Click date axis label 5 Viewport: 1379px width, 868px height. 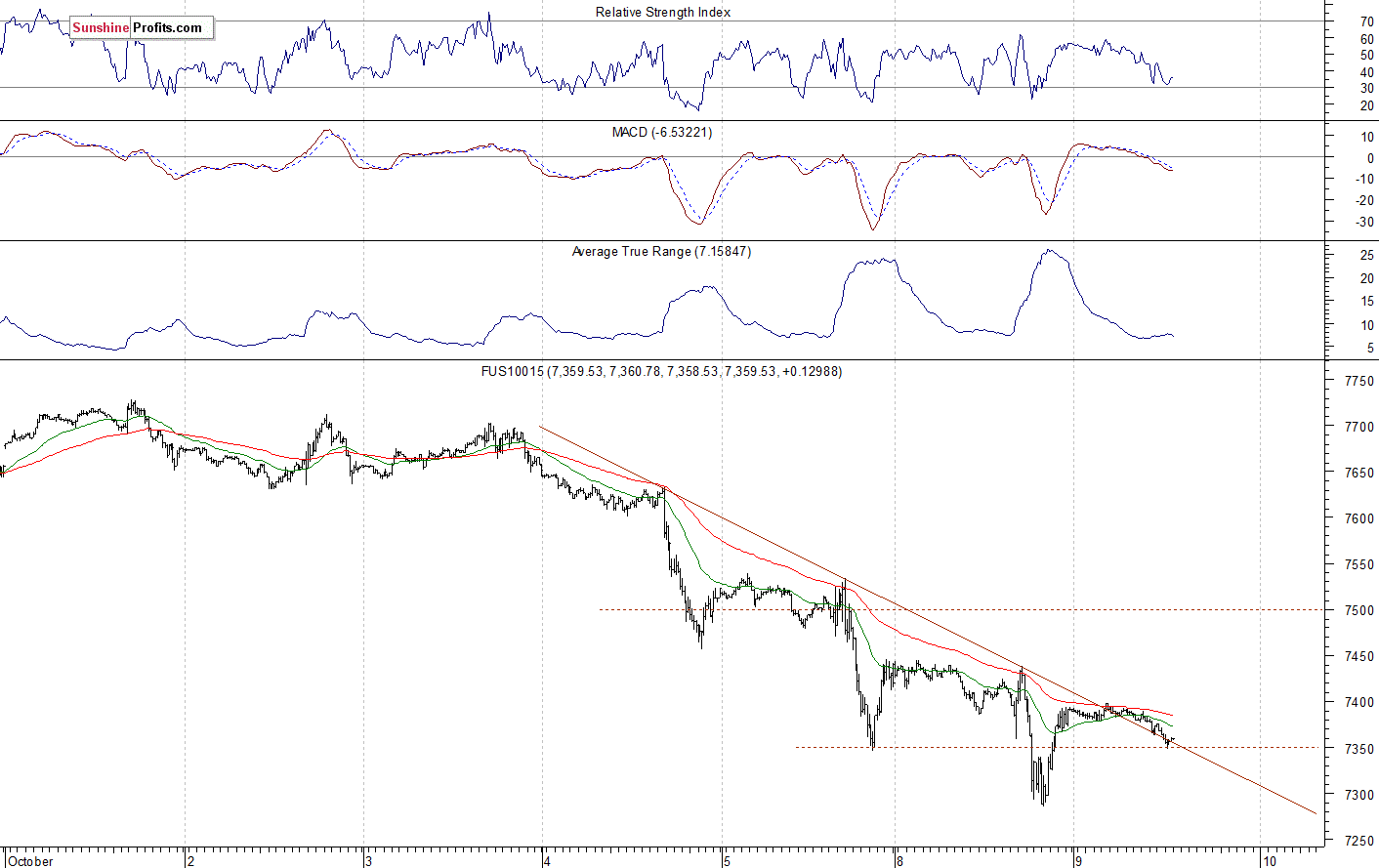pyautogui.click(x=727, y=861)
